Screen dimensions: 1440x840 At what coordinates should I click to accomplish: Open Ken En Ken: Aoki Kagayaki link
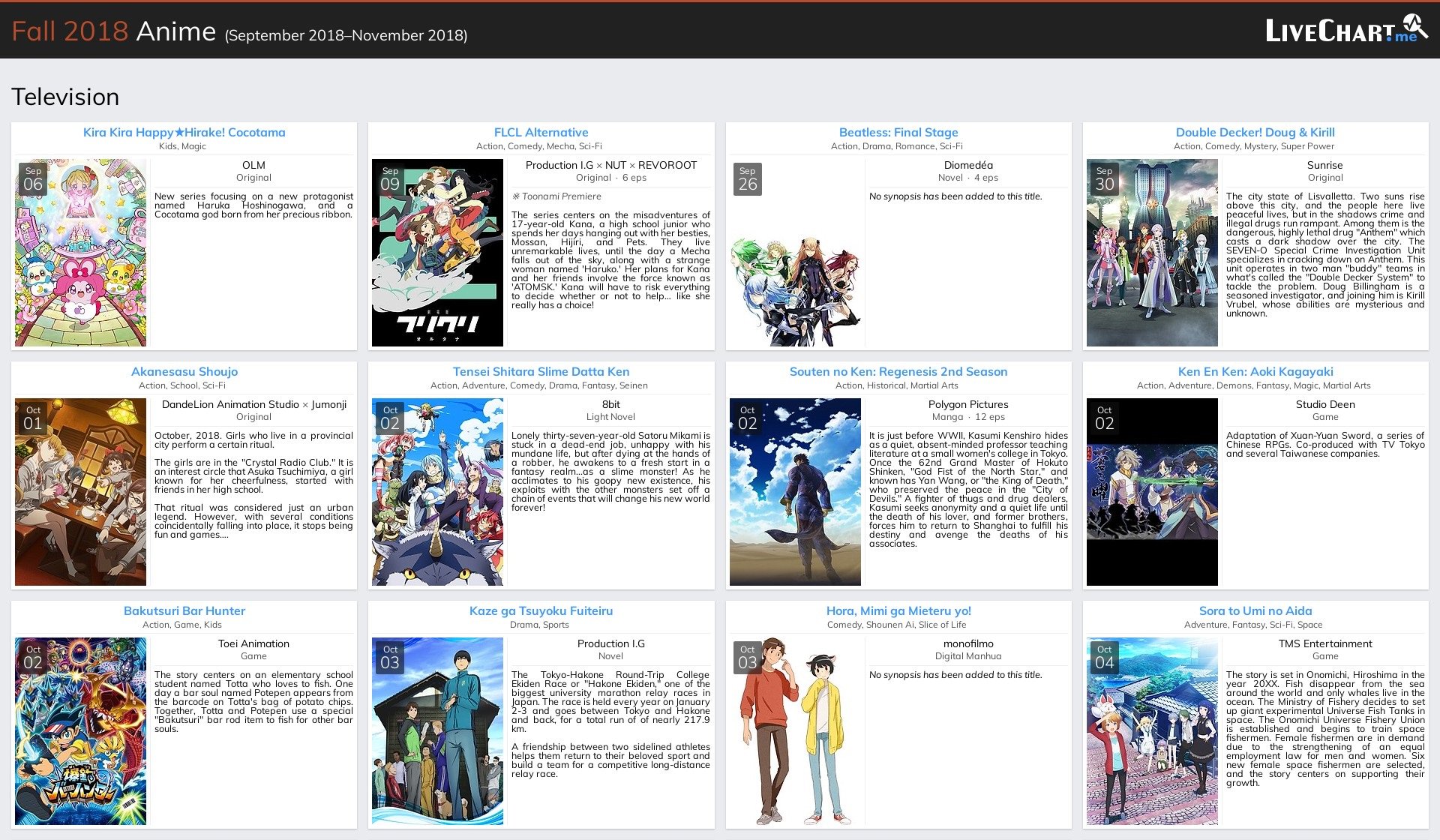1255,371
